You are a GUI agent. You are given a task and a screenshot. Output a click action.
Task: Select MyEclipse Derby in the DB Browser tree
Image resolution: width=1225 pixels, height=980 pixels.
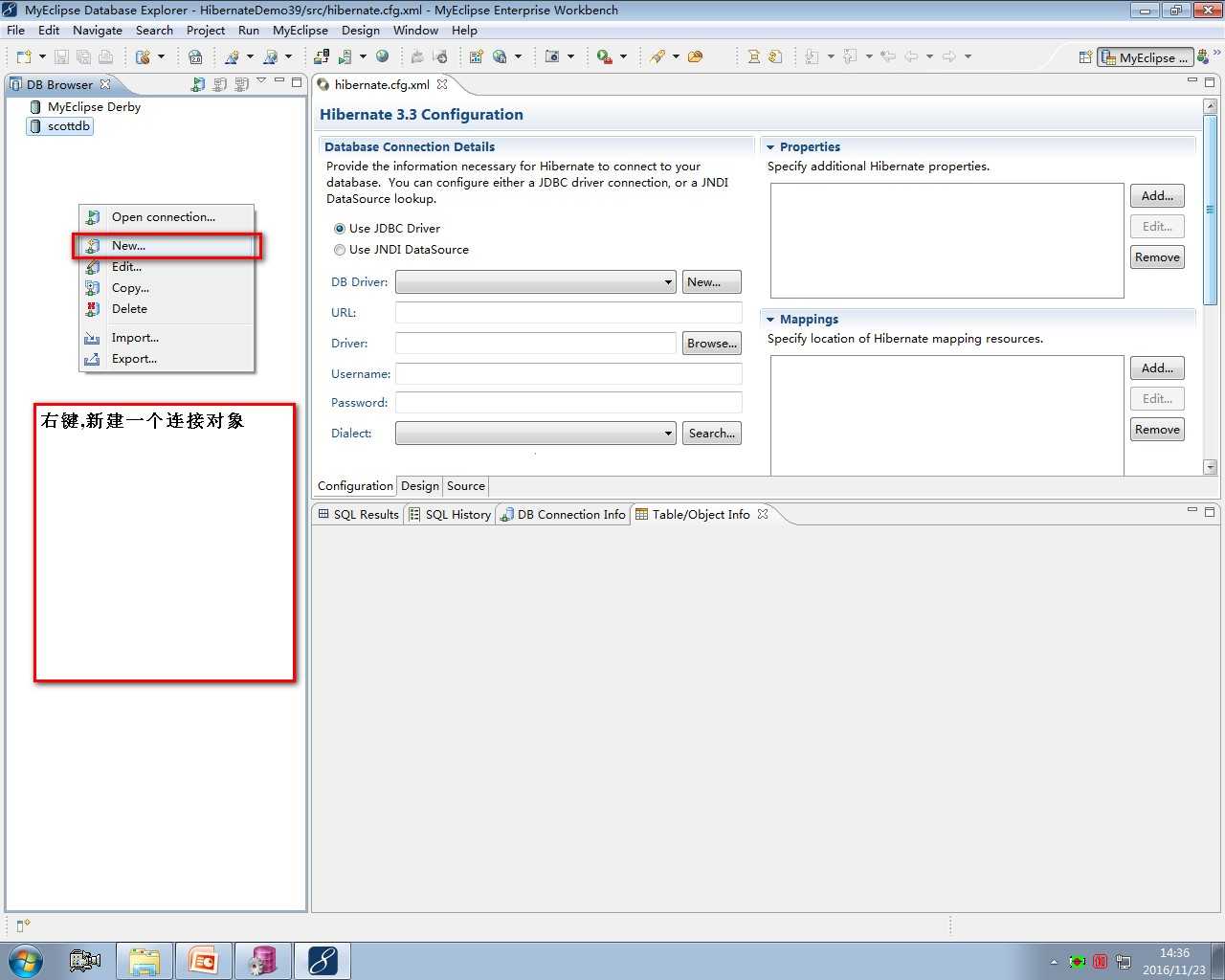[94, 107]
